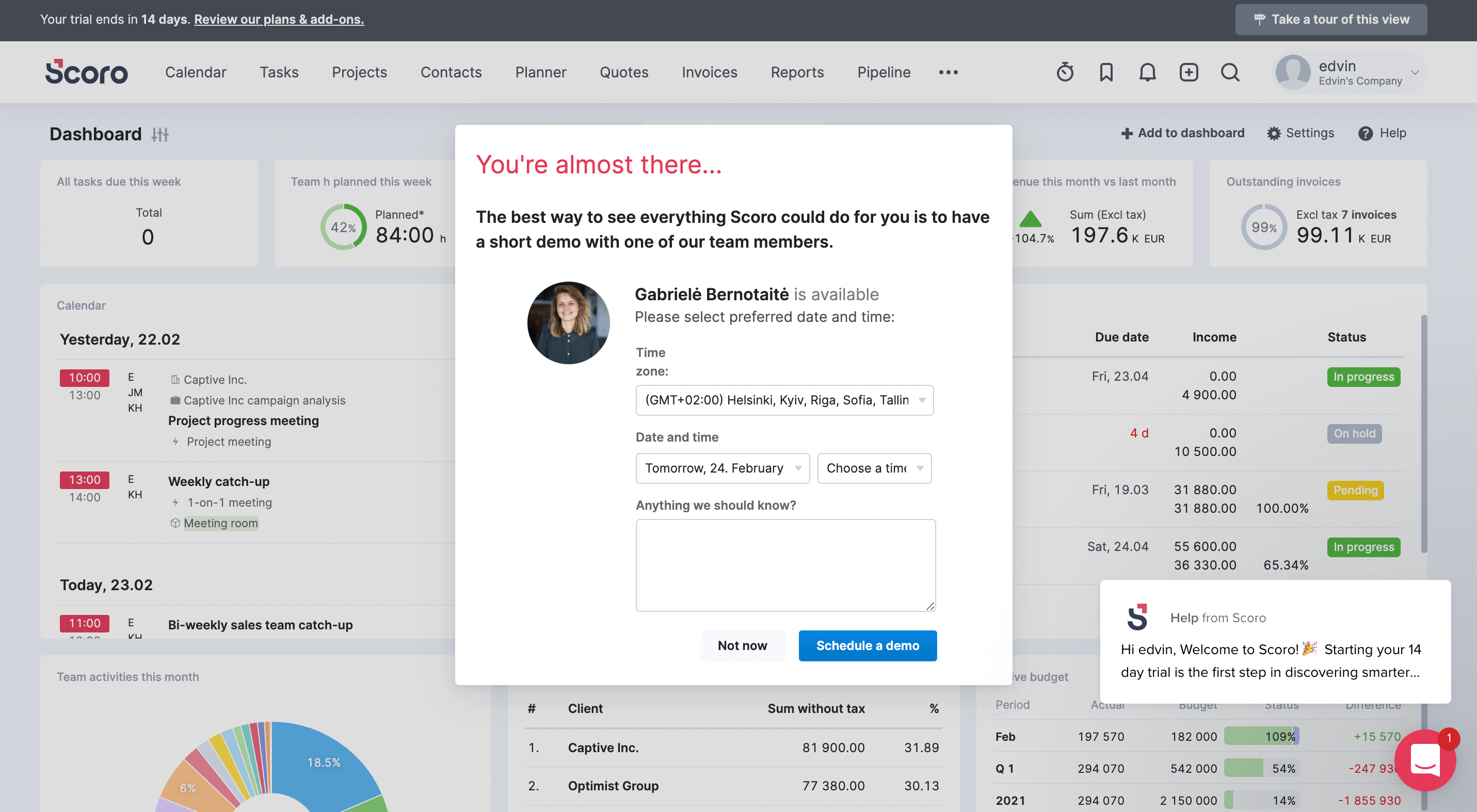Click the Sum without tax column header
The image size is (1477, 812).
pos(816,708)
